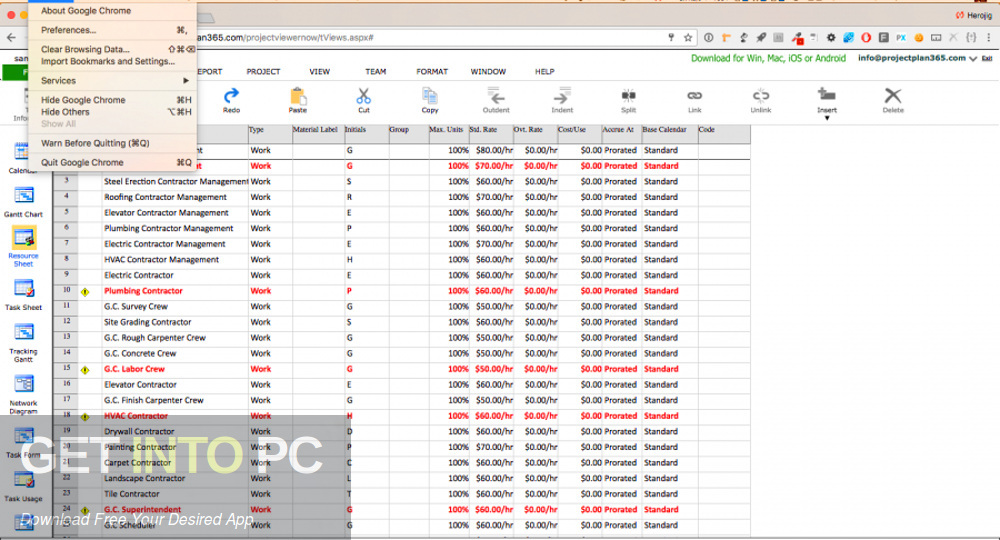Click the Copy toolbar icon
This screenshot has width=1000, height=540.
[430, 96]
